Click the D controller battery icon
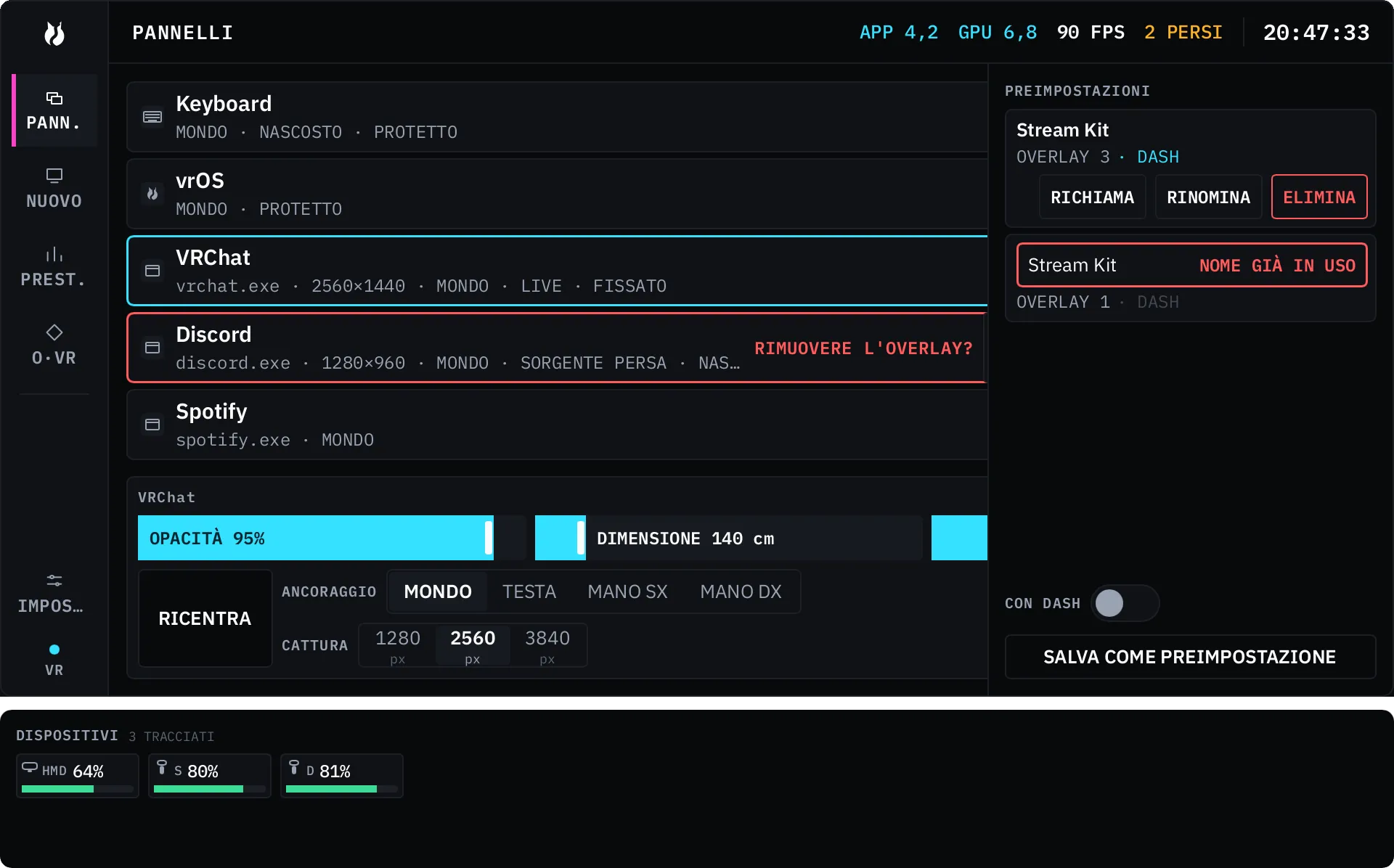Image resolution: width=1394 pixels, height=868 pixels. click(294, 767)
